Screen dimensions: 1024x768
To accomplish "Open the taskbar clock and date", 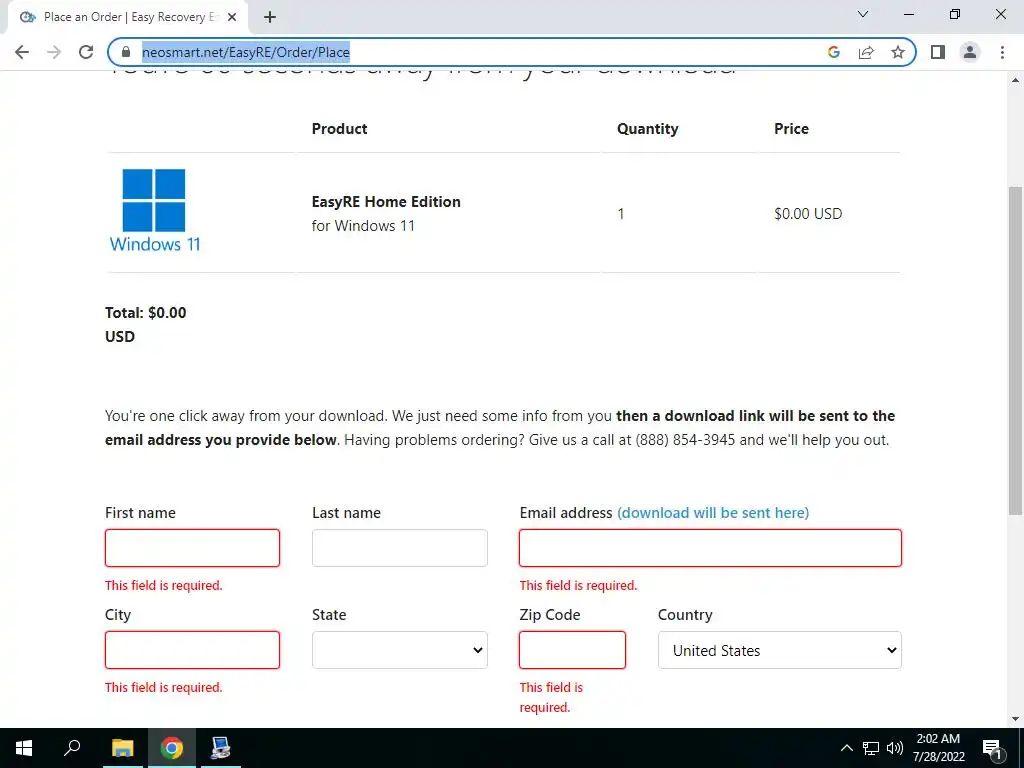I will [938, 748].
